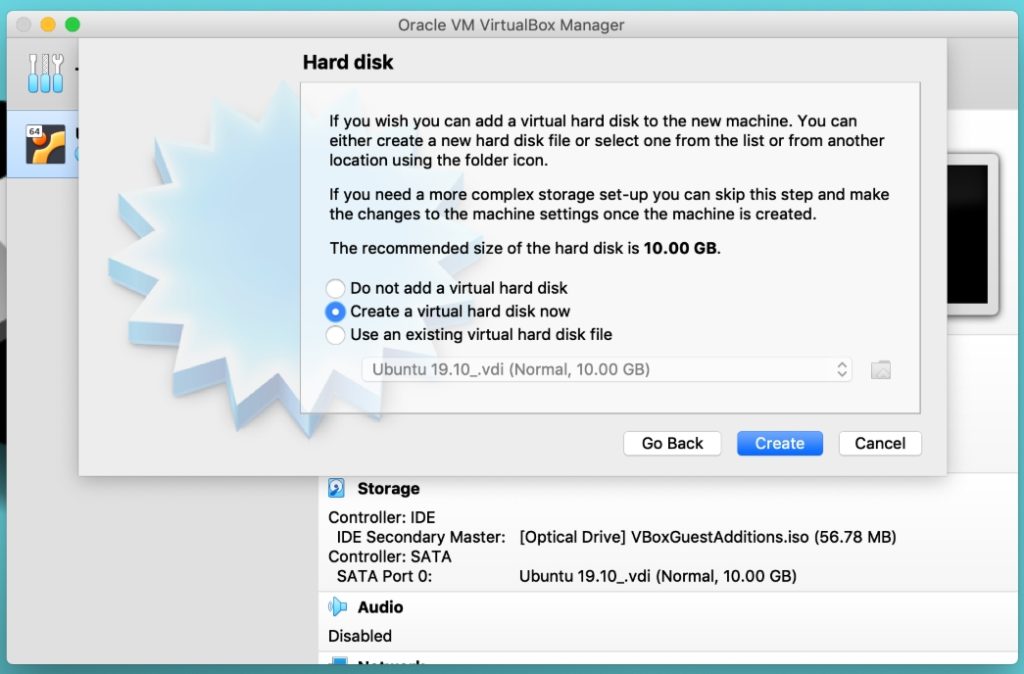
Task: Click the Storage section icon
Action: [336, 488]
